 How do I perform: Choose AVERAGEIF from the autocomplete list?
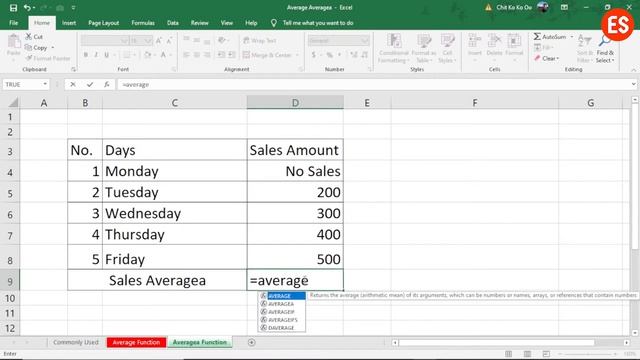282,312
